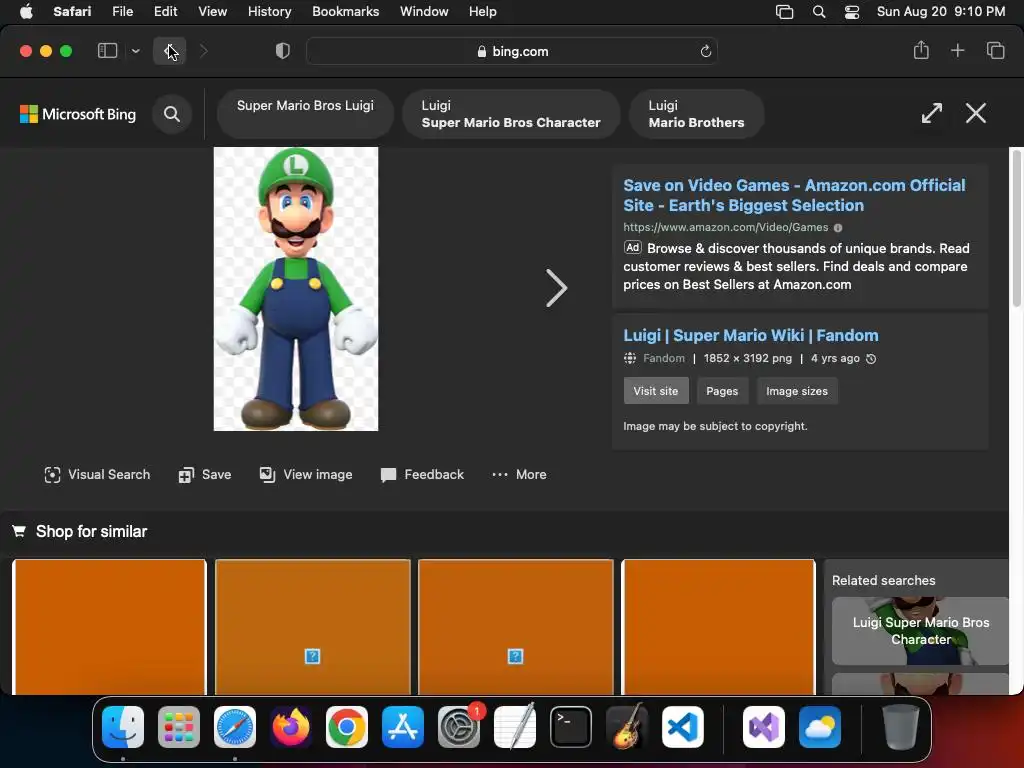This screenshot has width=1024, height=768.
Task: Click the Image sizes button
Action: pyautogui.click(x=797, y=391)
